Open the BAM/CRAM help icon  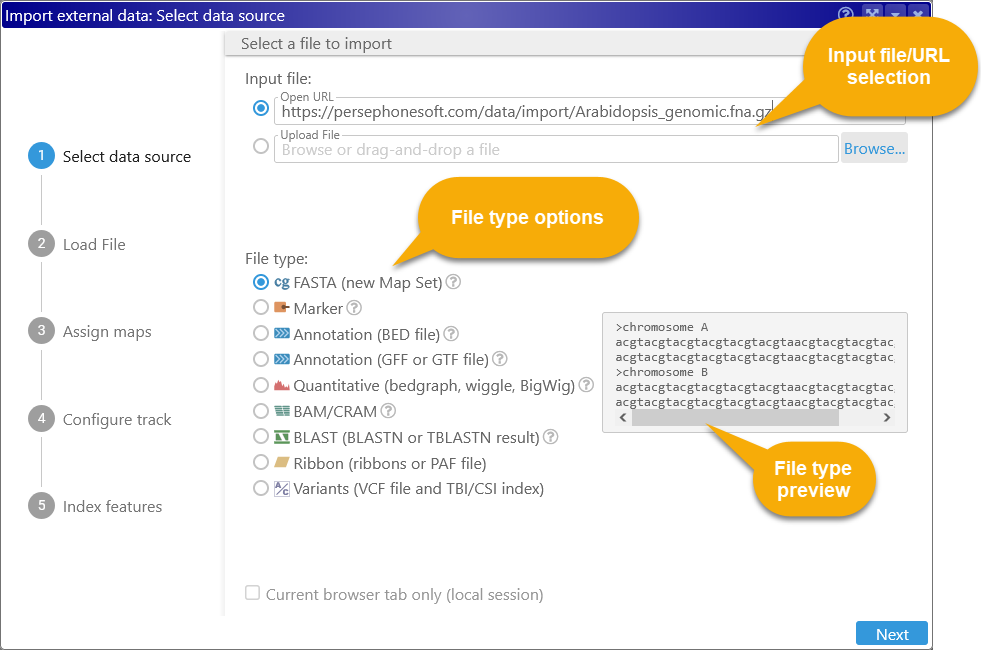pyautogui.click(x=388, y=411)
